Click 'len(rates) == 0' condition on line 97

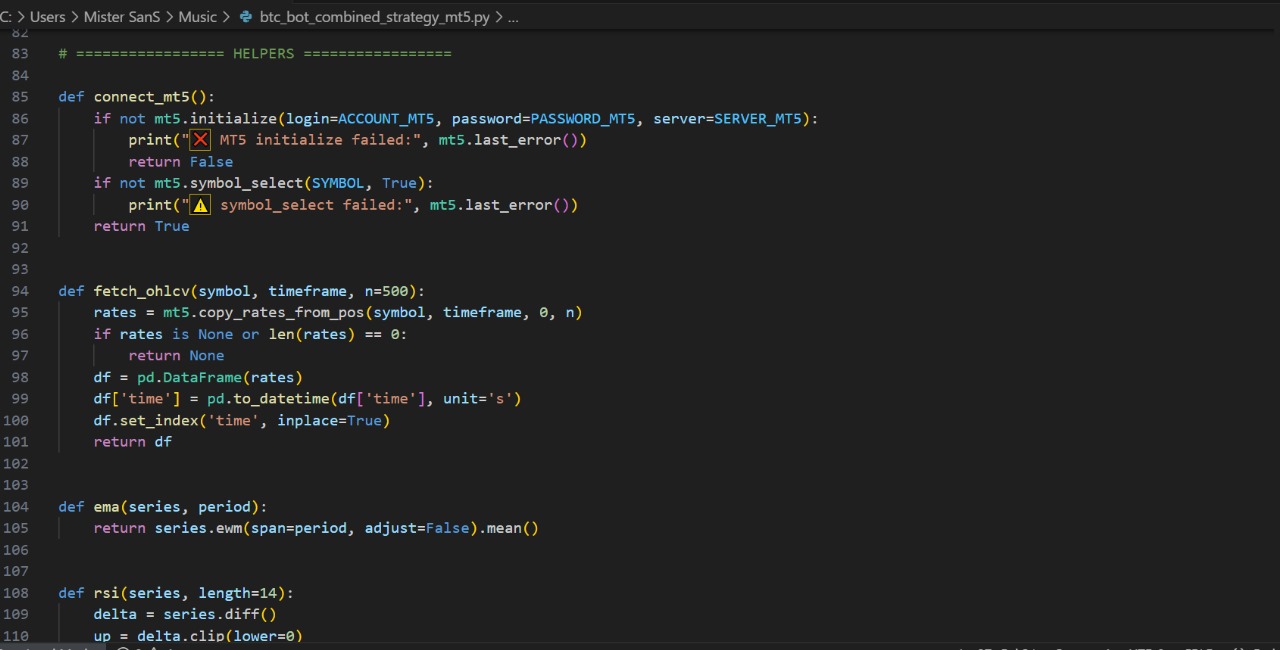333,334
